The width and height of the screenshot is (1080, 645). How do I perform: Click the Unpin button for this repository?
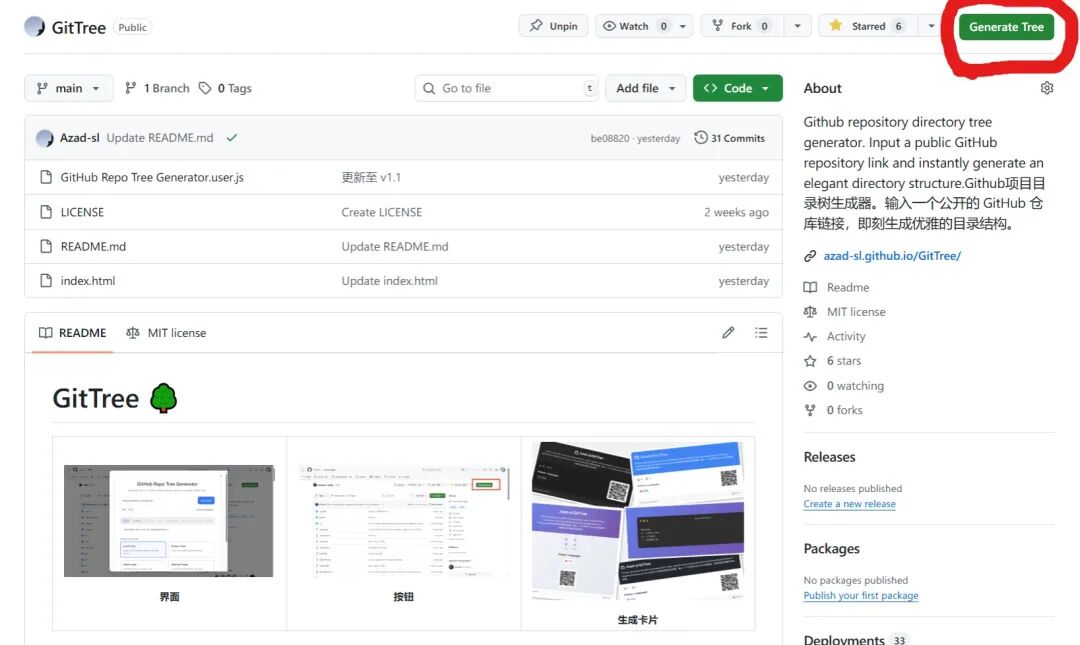click(x=553, y=26)
